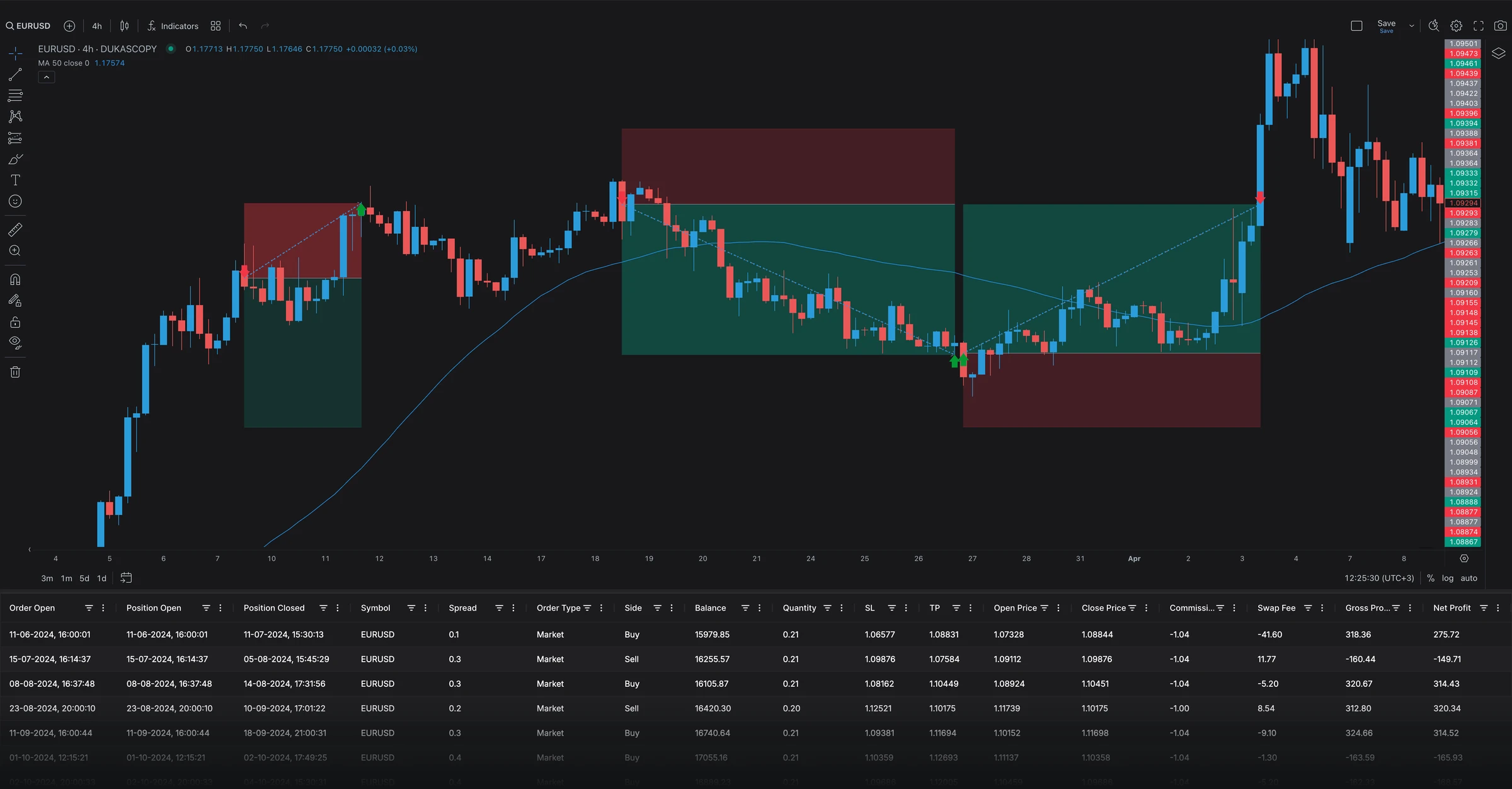Select the chart layout rectangle icon

(x=1356, y=26)
